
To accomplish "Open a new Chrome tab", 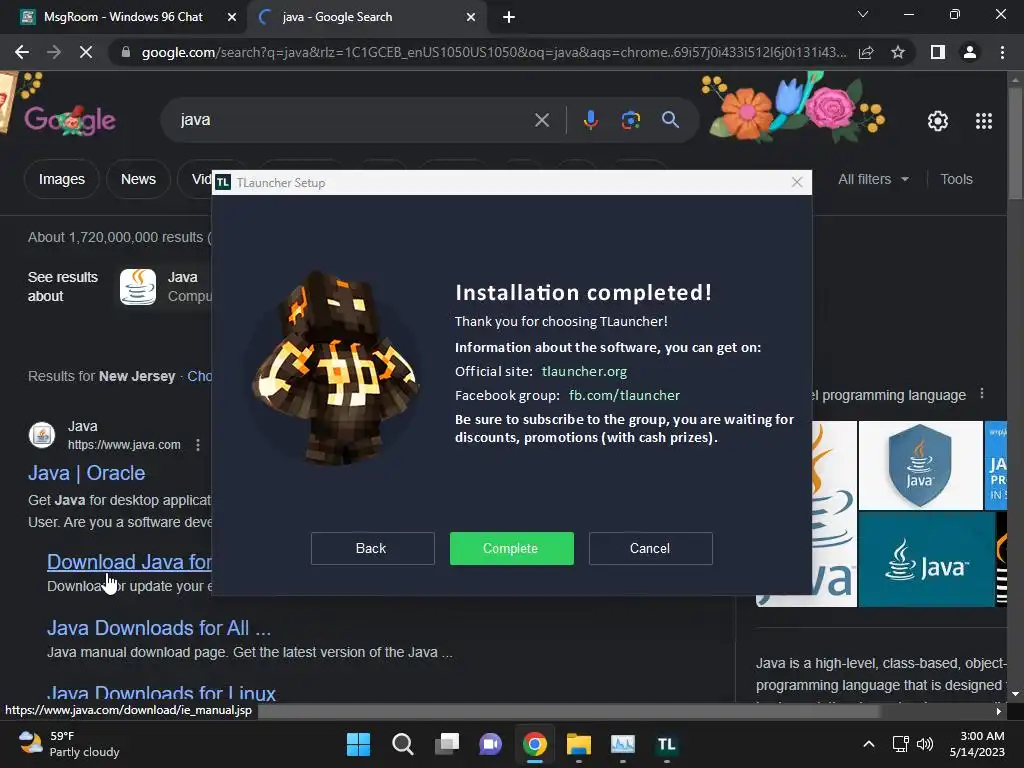I will (509, 17).
